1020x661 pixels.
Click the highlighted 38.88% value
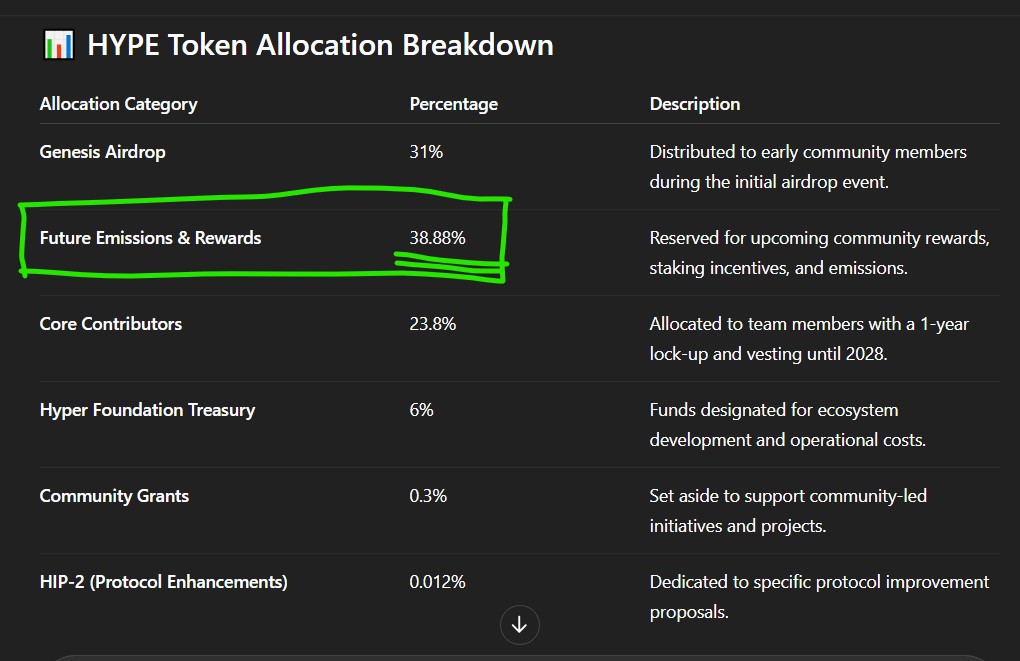point(437,237)
